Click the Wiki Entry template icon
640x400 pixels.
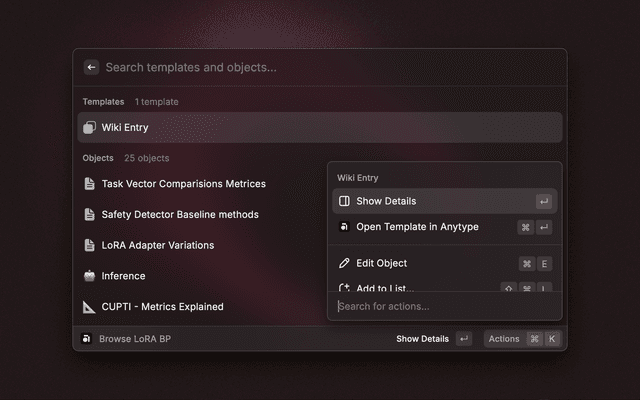(x=89, y=127)
